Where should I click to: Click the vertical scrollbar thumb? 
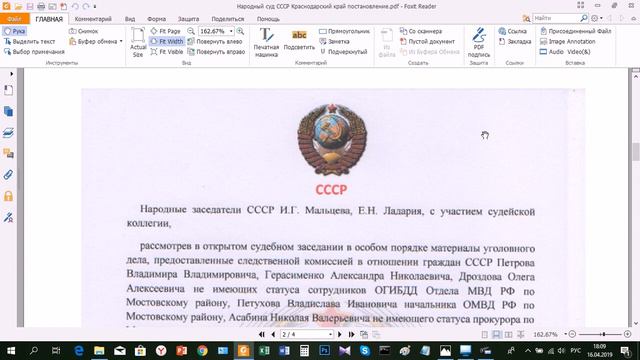click(x=636, y=152)
